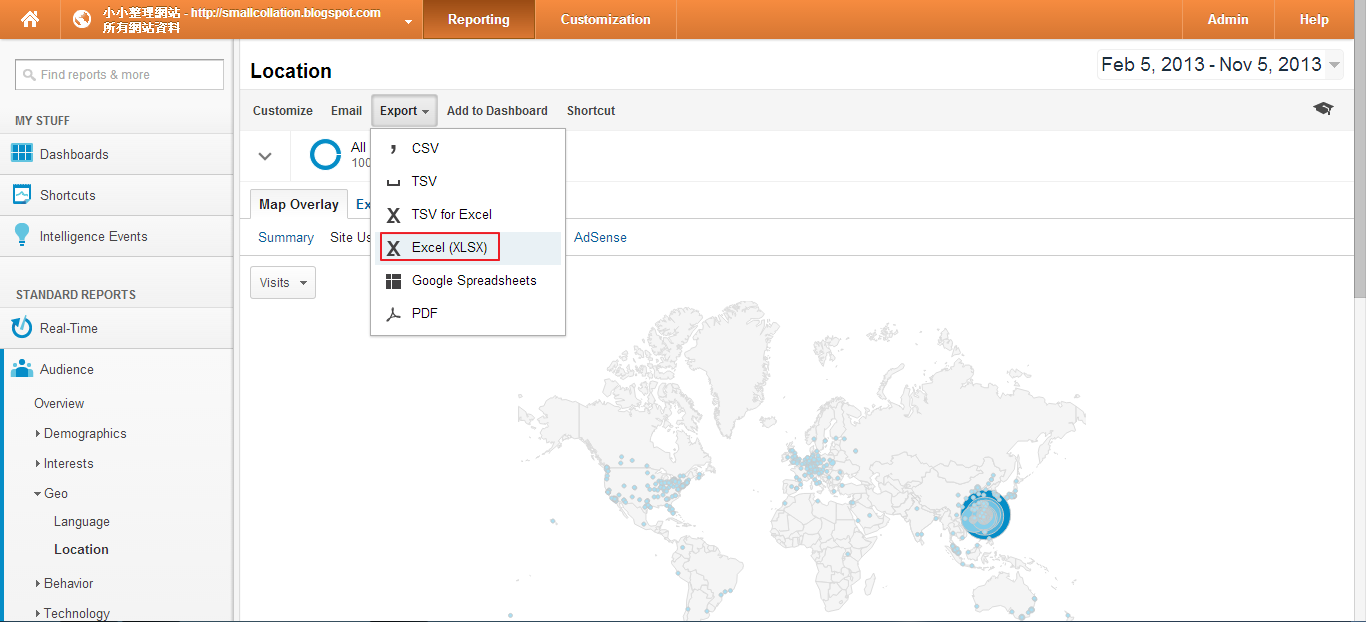Choose the PDF export icon
Viewport: 1366px width, 622px height.
(393, 313)
